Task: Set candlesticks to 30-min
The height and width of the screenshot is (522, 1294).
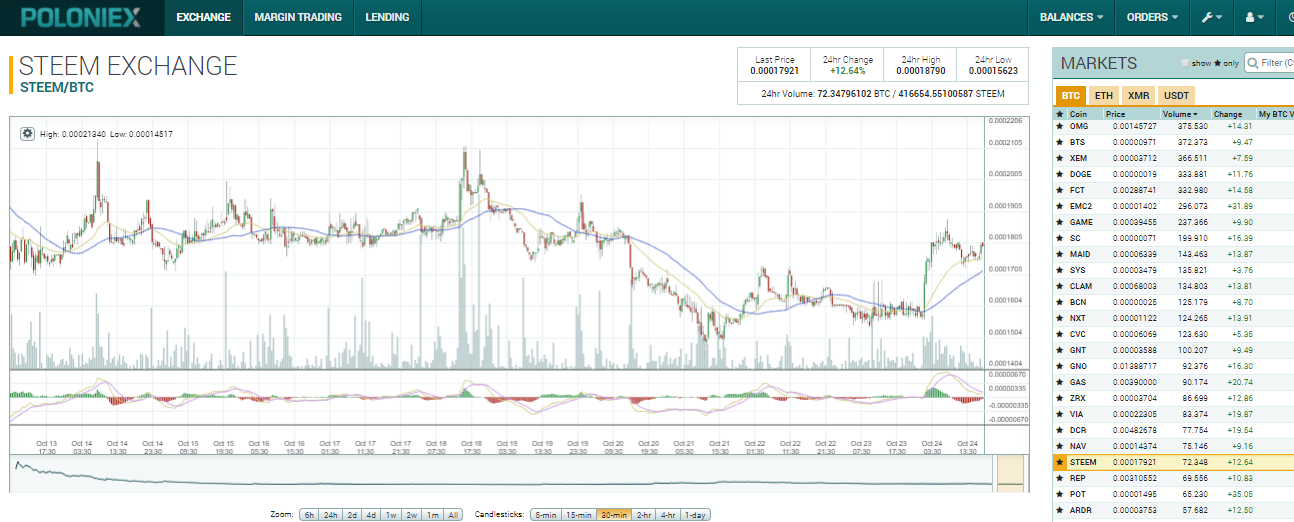Action: (613, 514)
